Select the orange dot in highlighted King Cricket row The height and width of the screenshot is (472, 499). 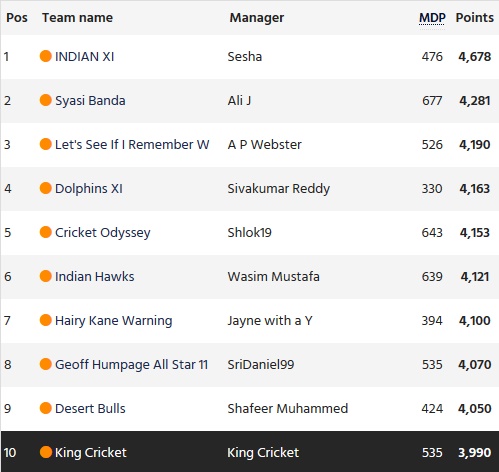pos(46,452)
